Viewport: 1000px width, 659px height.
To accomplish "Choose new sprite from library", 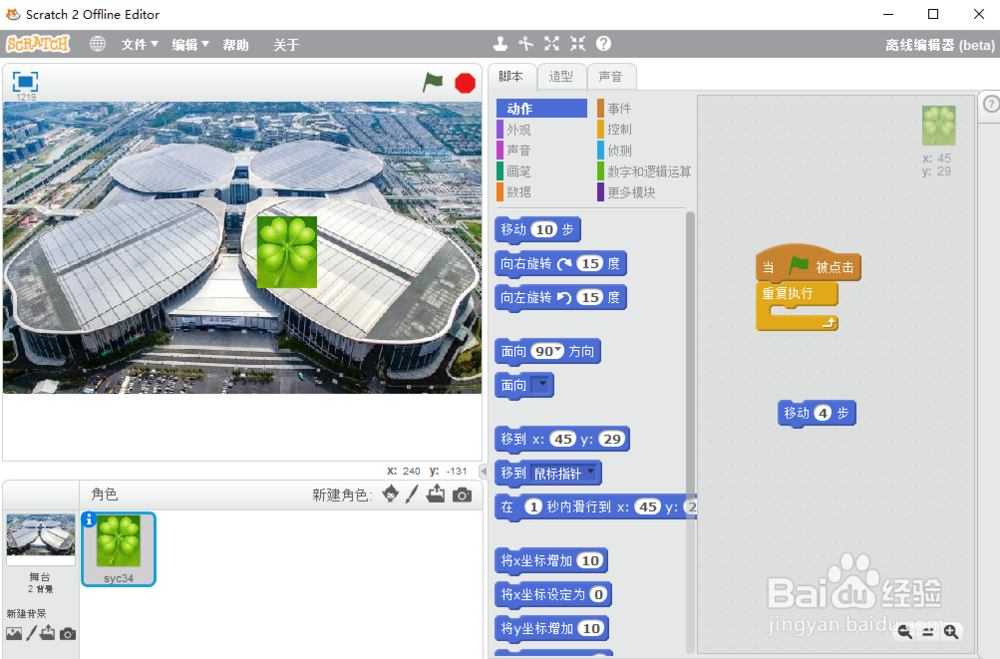I will (x=390, y=494).
